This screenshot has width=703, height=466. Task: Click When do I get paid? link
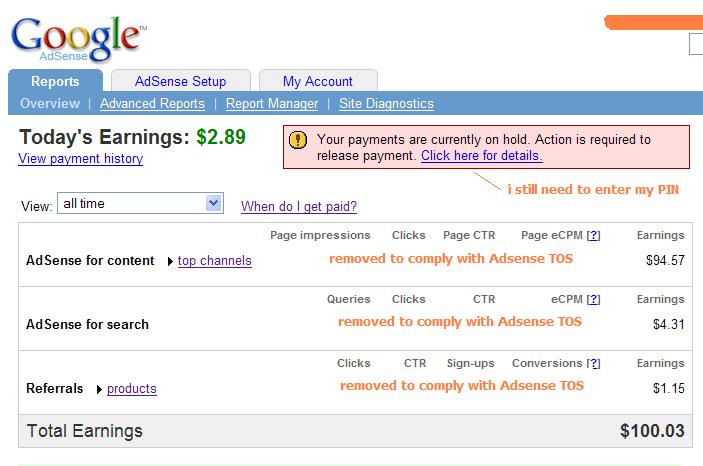[x=299, y=206]
